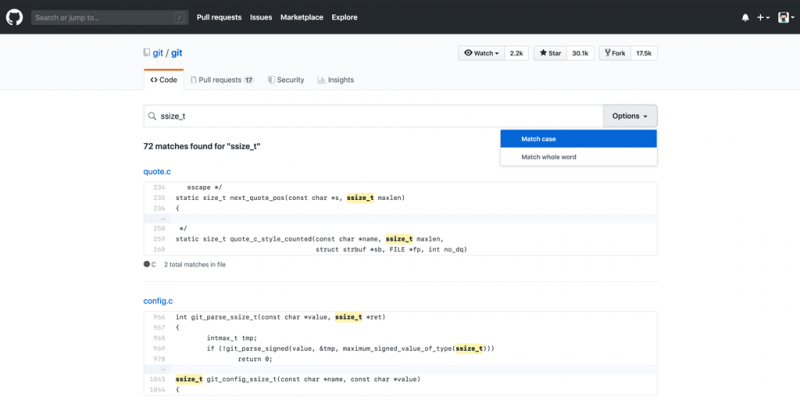Screen dimensions: 800x400
Task: Select line number 966 in config.c
Action: 159,317
